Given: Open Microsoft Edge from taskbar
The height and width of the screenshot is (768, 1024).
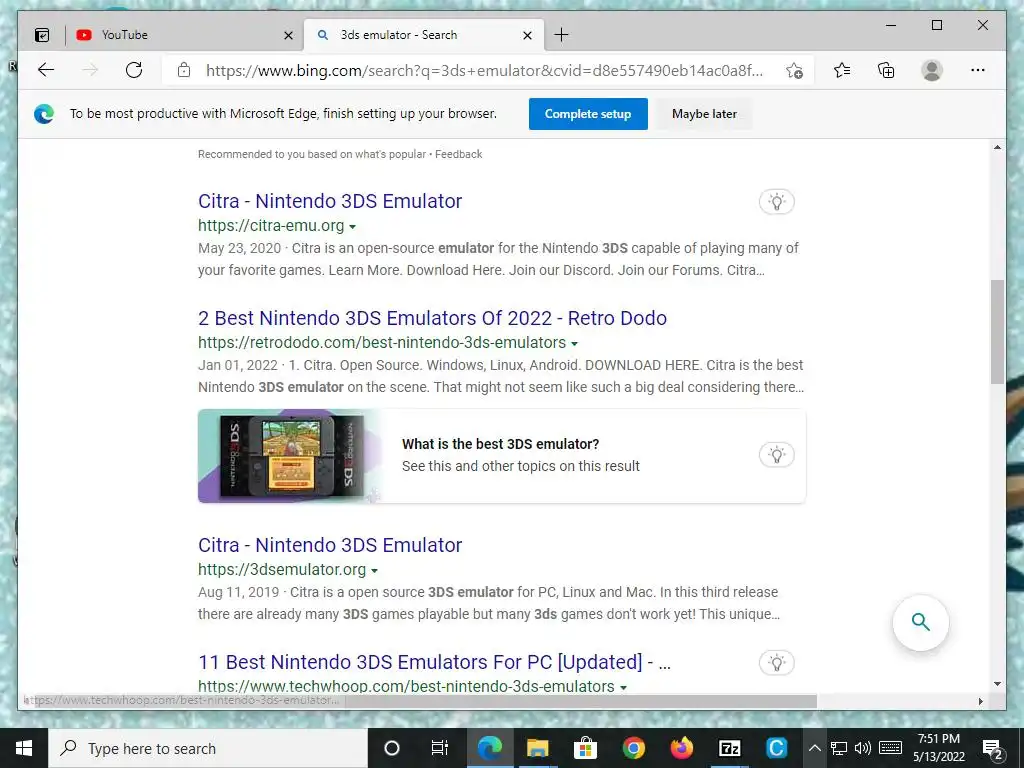Looking at the screenshot, I should pos(489,748).
